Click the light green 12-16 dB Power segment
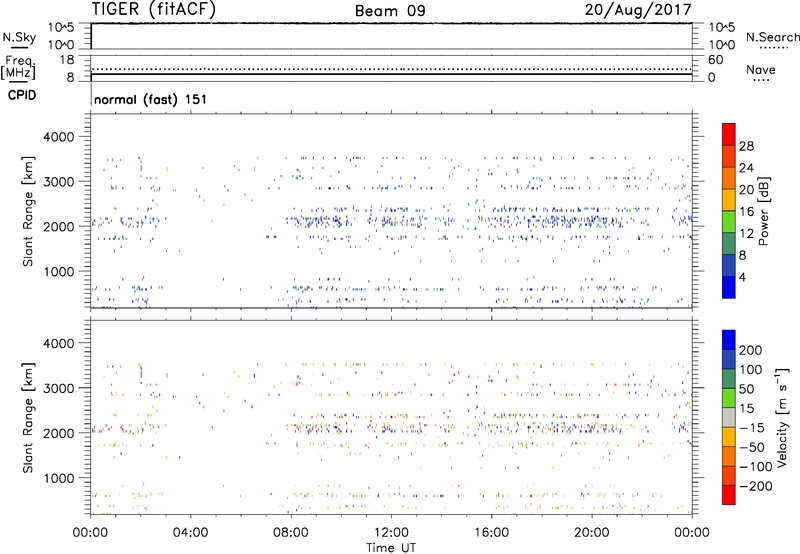This screenshot has width=800, height=554. click(x=729, y=221)
